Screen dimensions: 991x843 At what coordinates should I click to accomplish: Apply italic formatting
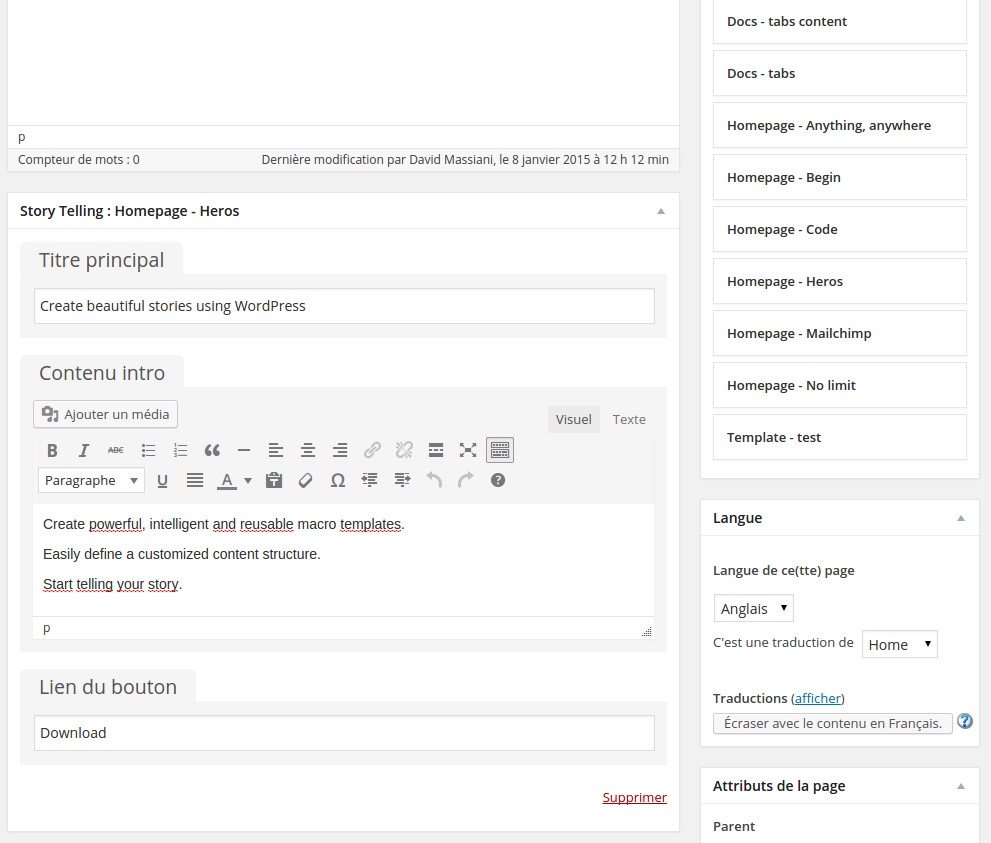click(x=84, y=450)
